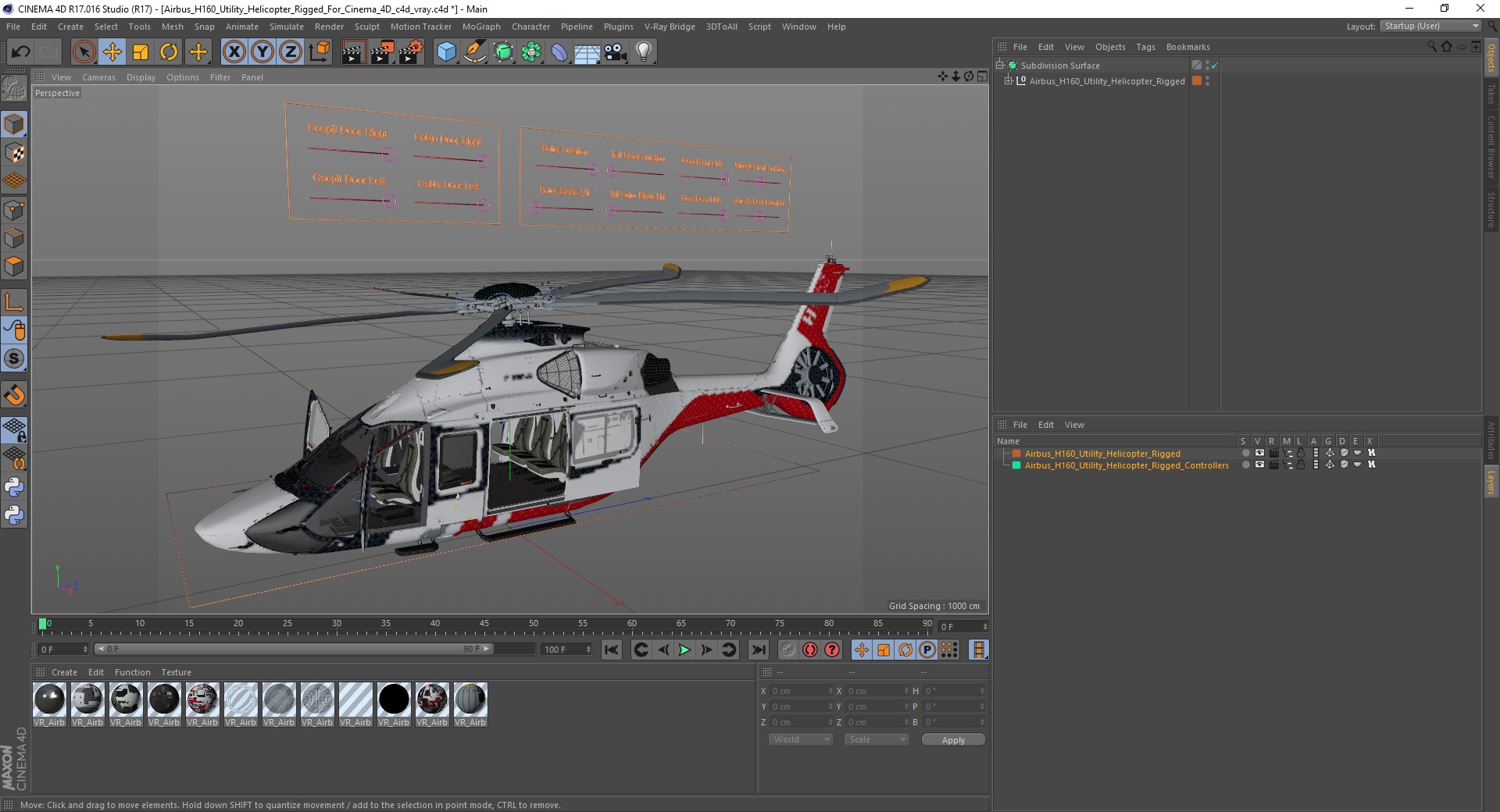Go to end of animation
The height and width of the screenshot is (812, 1500).
758,650
